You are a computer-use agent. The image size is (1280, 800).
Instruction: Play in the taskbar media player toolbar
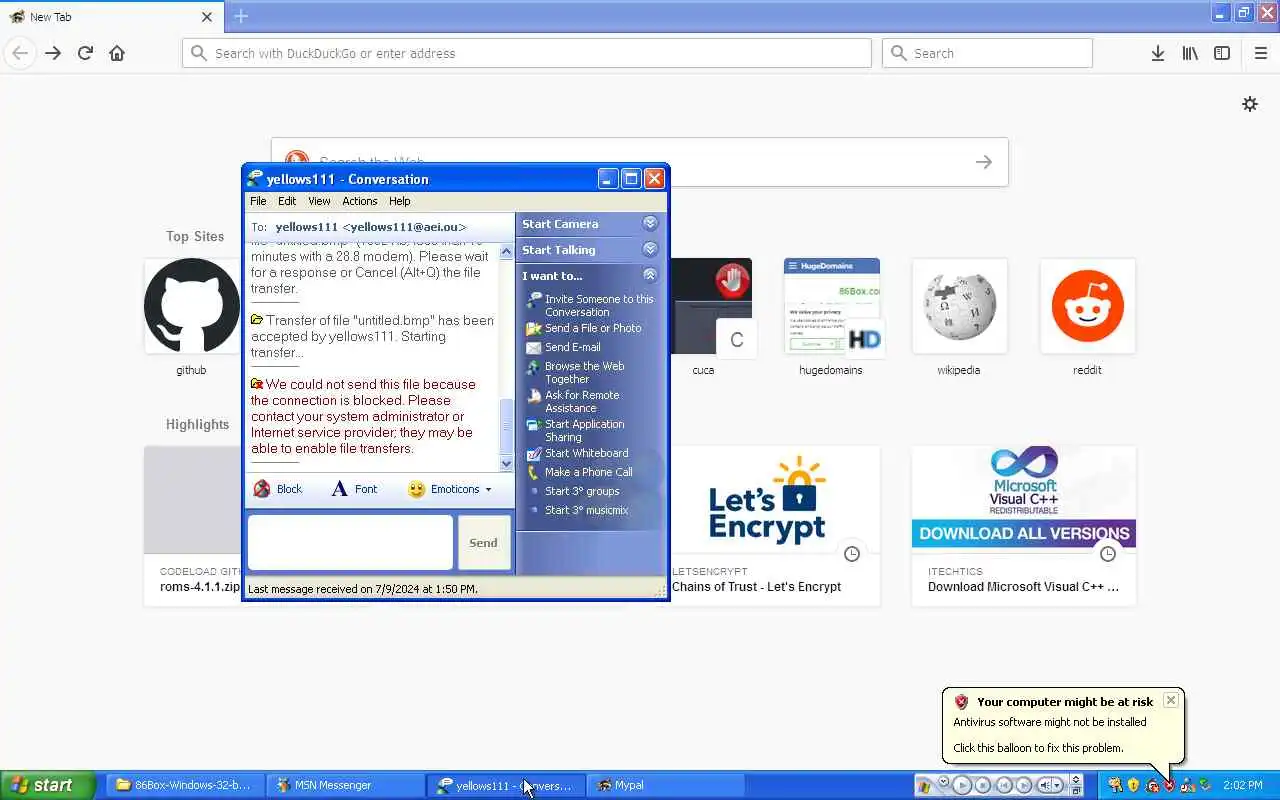(961, 785)
